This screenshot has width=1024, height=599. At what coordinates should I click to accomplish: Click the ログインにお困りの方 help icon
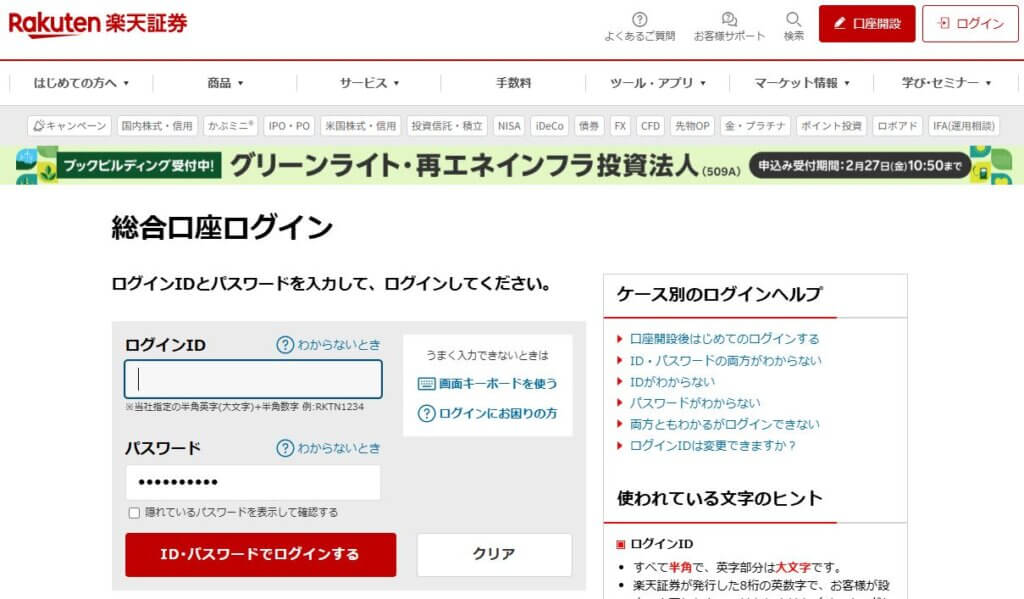(x=426, y=413)
